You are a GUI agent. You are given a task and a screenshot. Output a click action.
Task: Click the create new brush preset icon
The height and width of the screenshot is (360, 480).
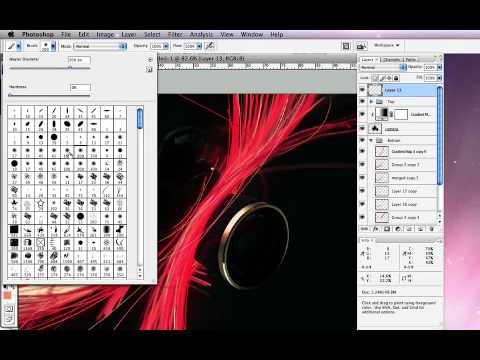[149, 70]
